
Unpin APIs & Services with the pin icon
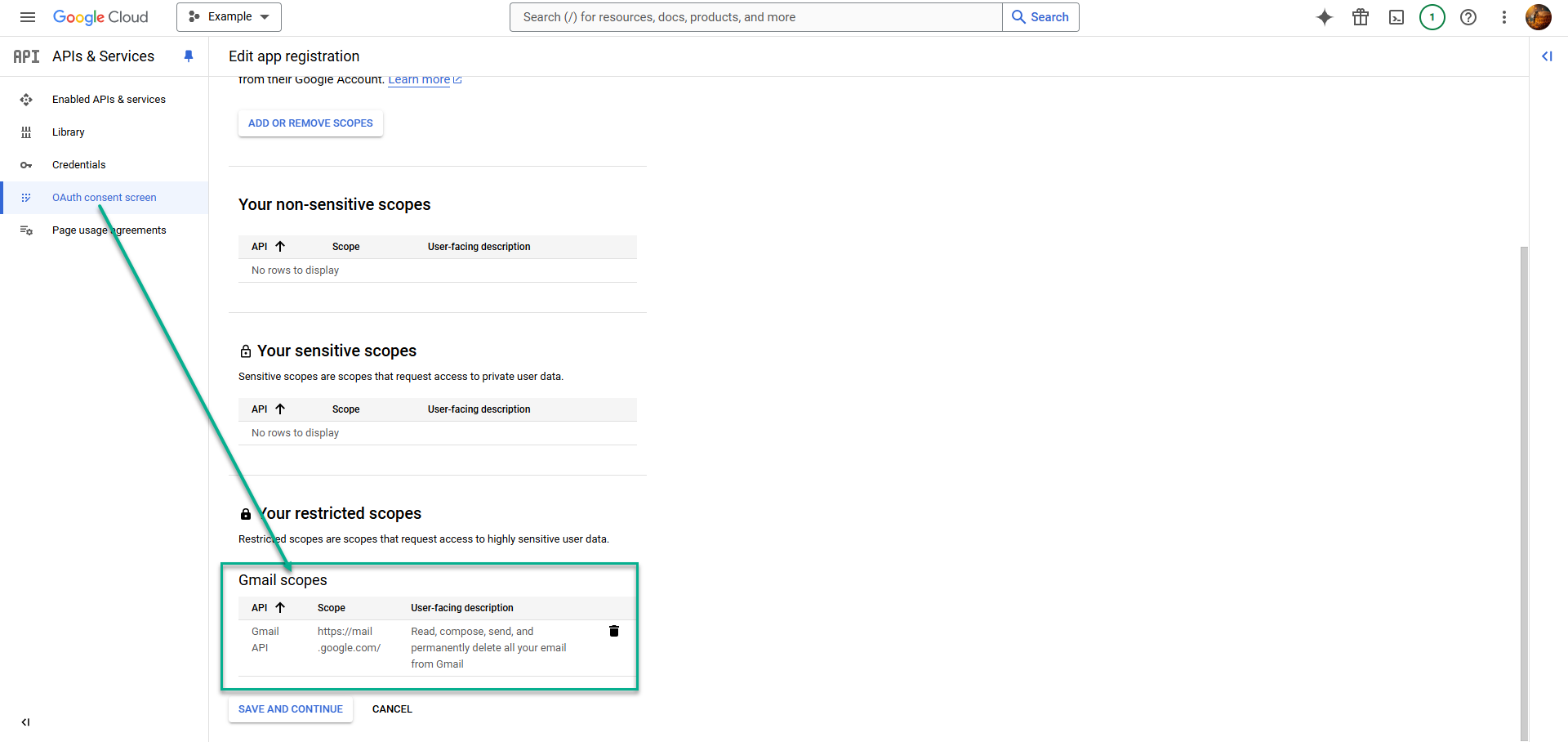coord(189,56)
